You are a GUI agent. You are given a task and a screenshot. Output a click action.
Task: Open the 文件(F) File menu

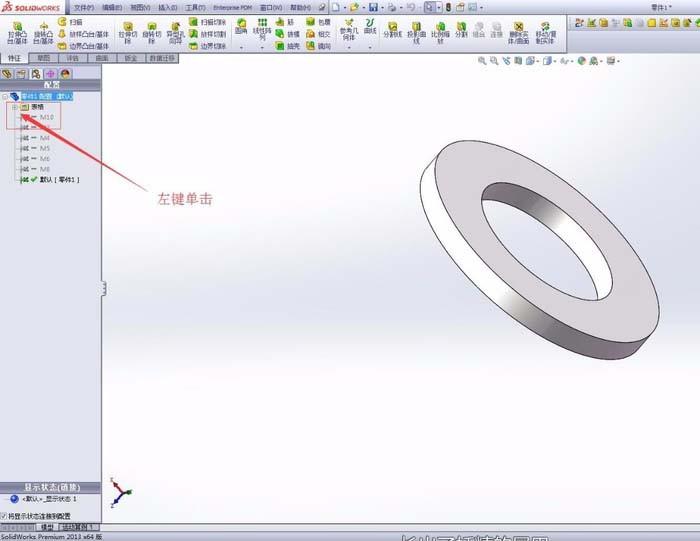(x=83, y=8)
